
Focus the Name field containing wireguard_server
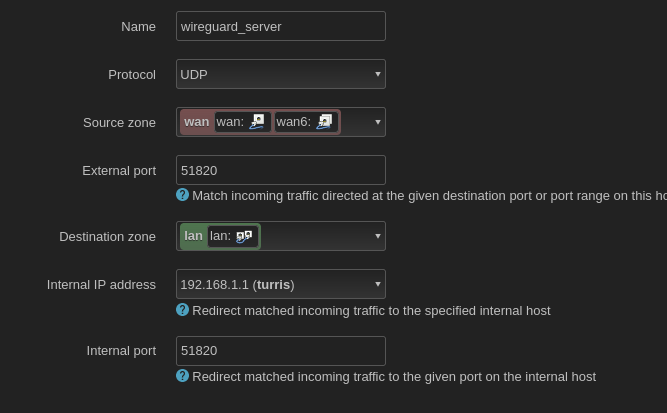(x=281, y=26)
